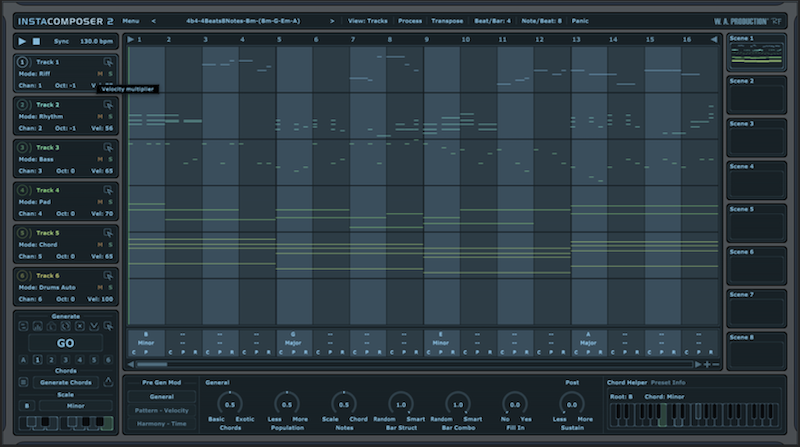The height and width of the screenshot is (447, 800).
Task: Solo Track 4 with its S button
Action: [x=109, y=201]
